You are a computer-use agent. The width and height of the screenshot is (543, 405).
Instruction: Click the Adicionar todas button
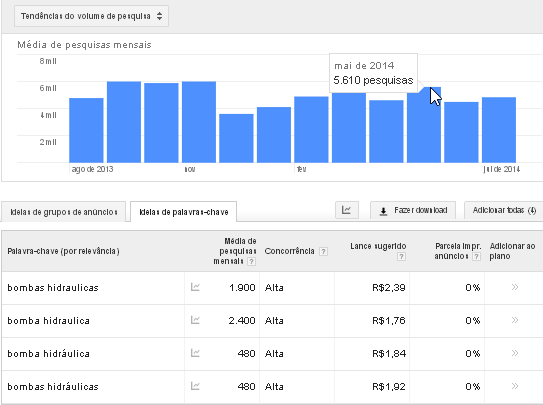[x=504, y=210]
